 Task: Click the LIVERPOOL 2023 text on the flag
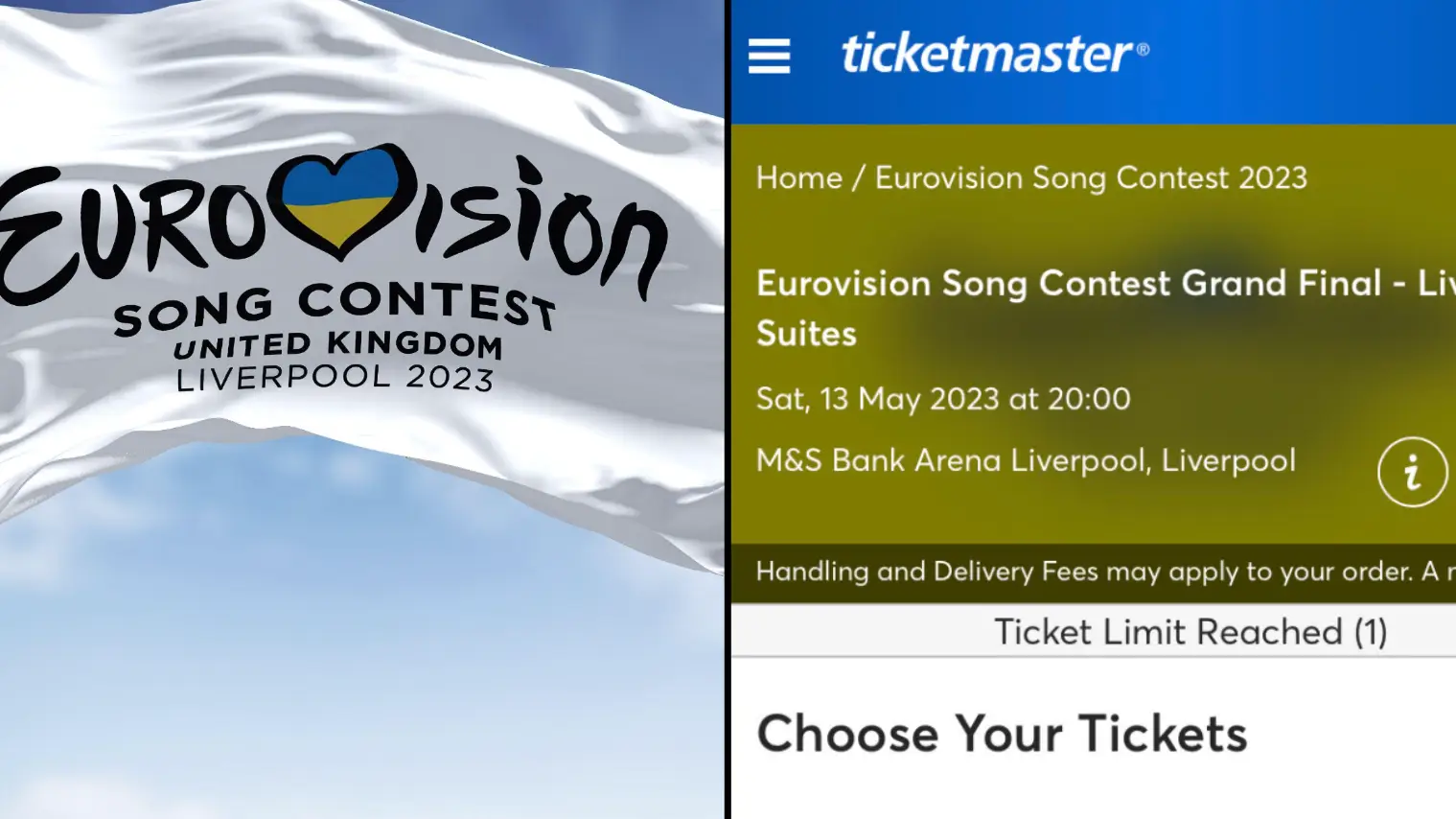[x=335, y=378]
